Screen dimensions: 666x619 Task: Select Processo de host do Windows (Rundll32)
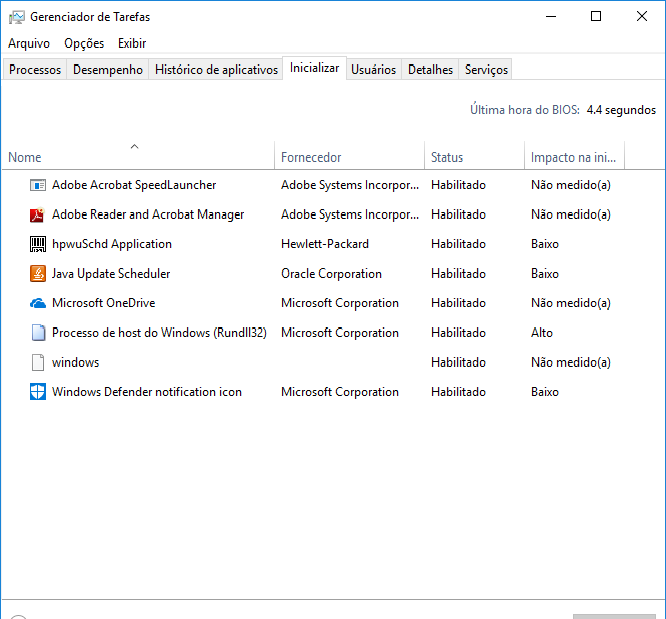pos(159,333)
